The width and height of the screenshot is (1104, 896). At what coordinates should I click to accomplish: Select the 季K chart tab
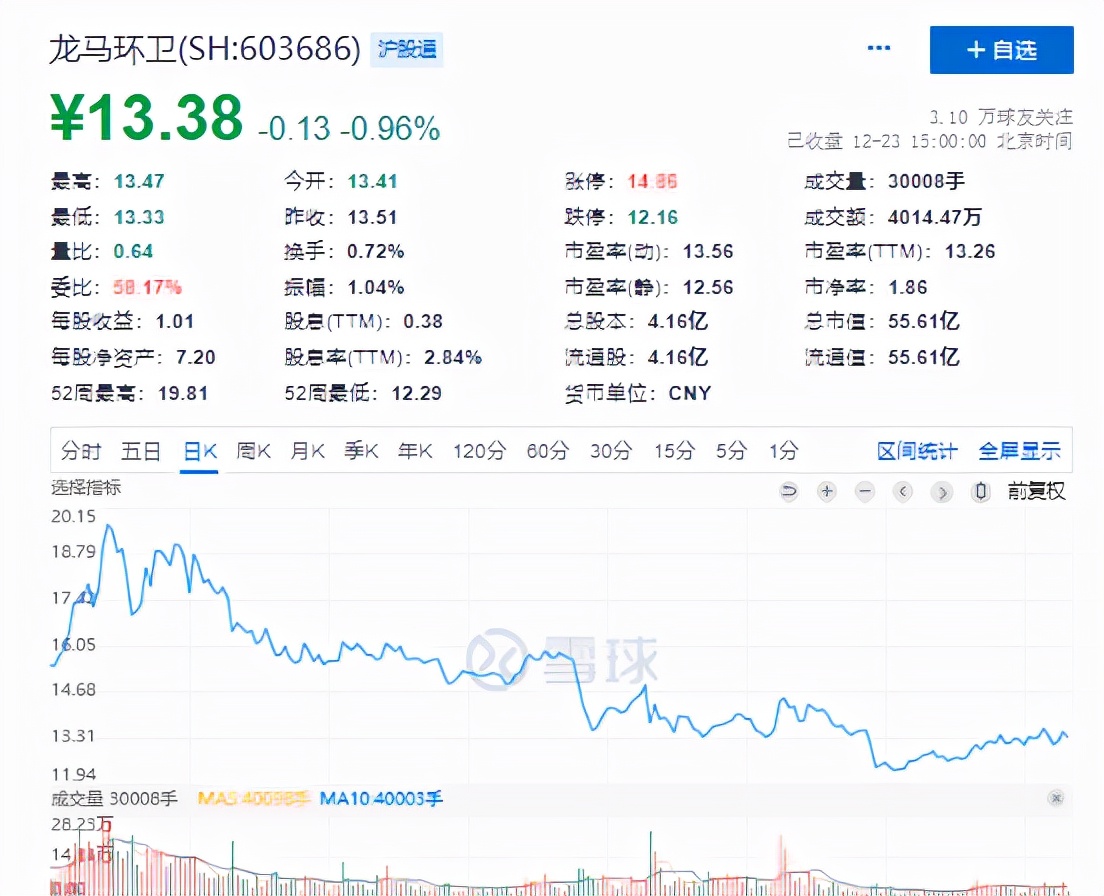pos(361,450)
